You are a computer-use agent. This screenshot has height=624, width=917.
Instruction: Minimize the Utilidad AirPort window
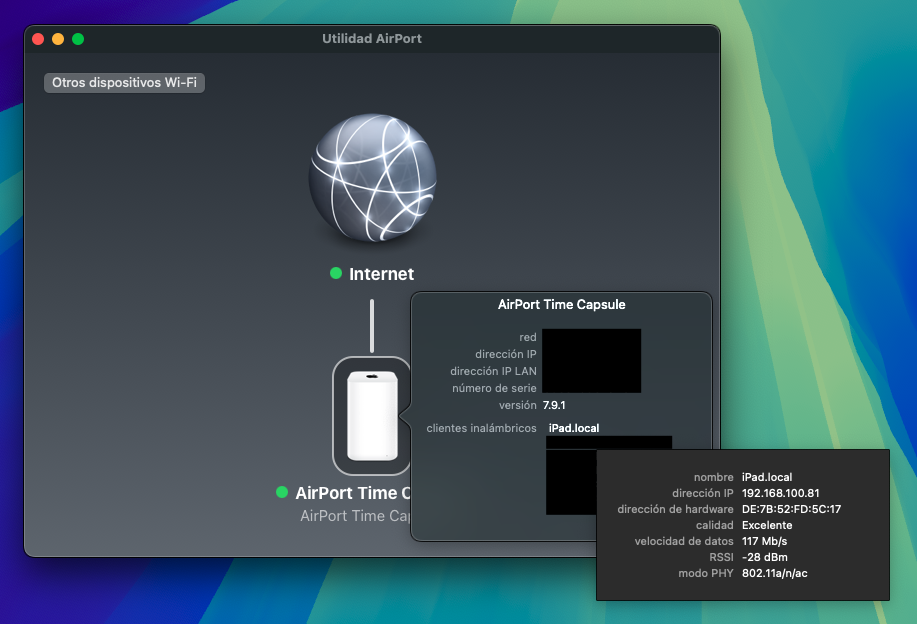pos(58,39)
